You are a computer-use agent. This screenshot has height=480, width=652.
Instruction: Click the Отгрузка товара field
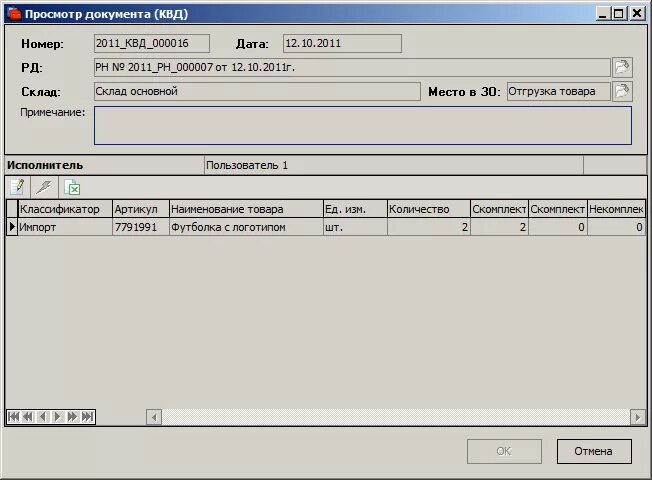[x=558, y=92]
